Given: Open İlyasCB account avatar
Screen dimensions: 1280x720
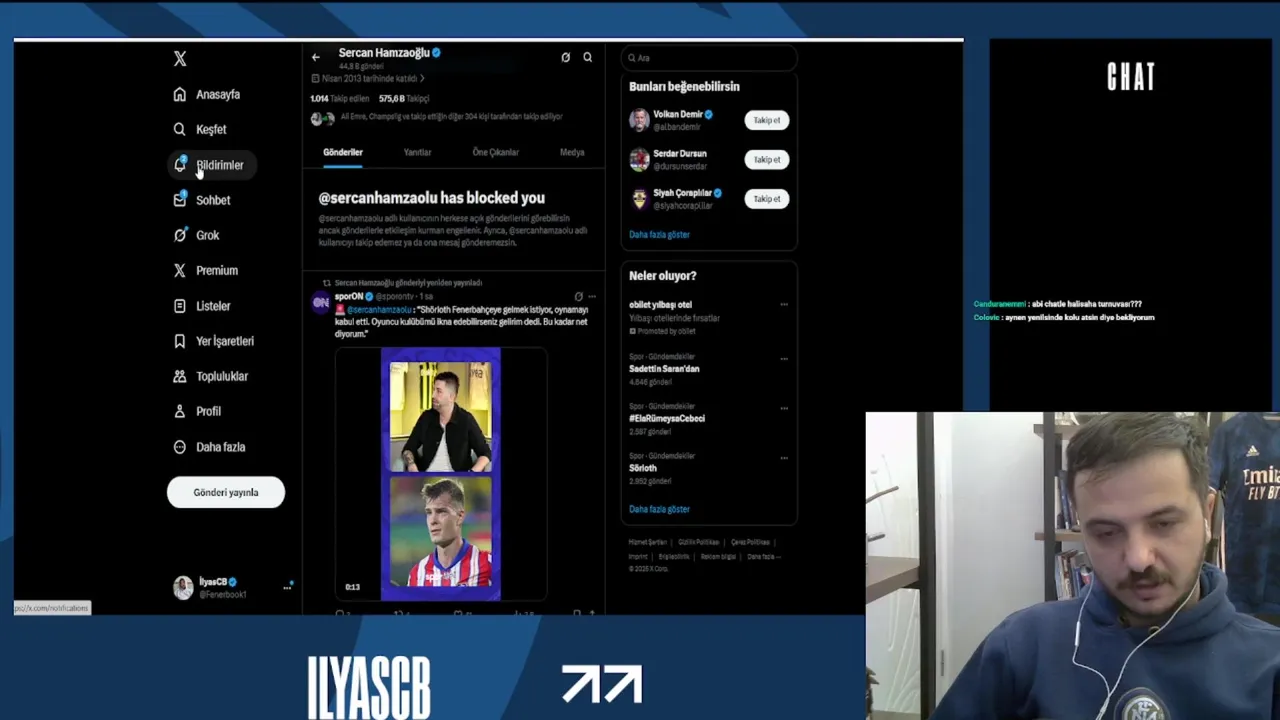Looking at the screenshot, I should [183, 588].
